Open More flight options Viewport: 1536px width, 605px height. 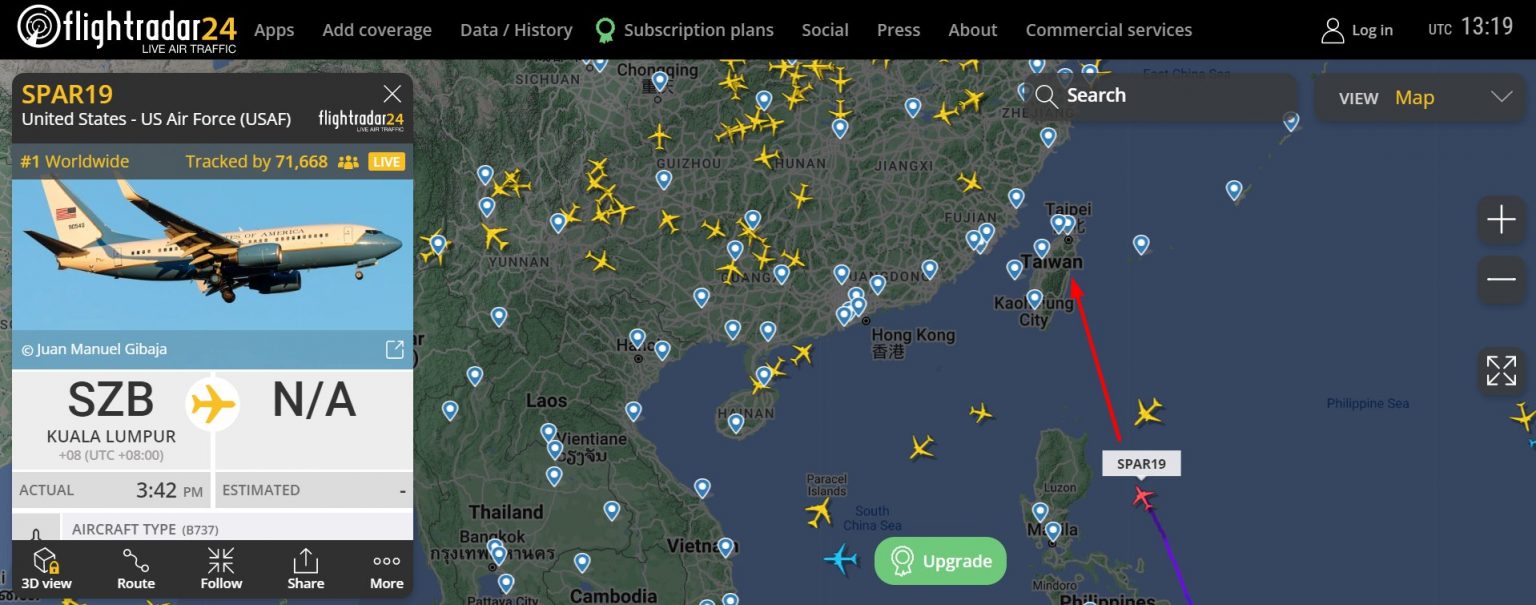click(387, 569)
